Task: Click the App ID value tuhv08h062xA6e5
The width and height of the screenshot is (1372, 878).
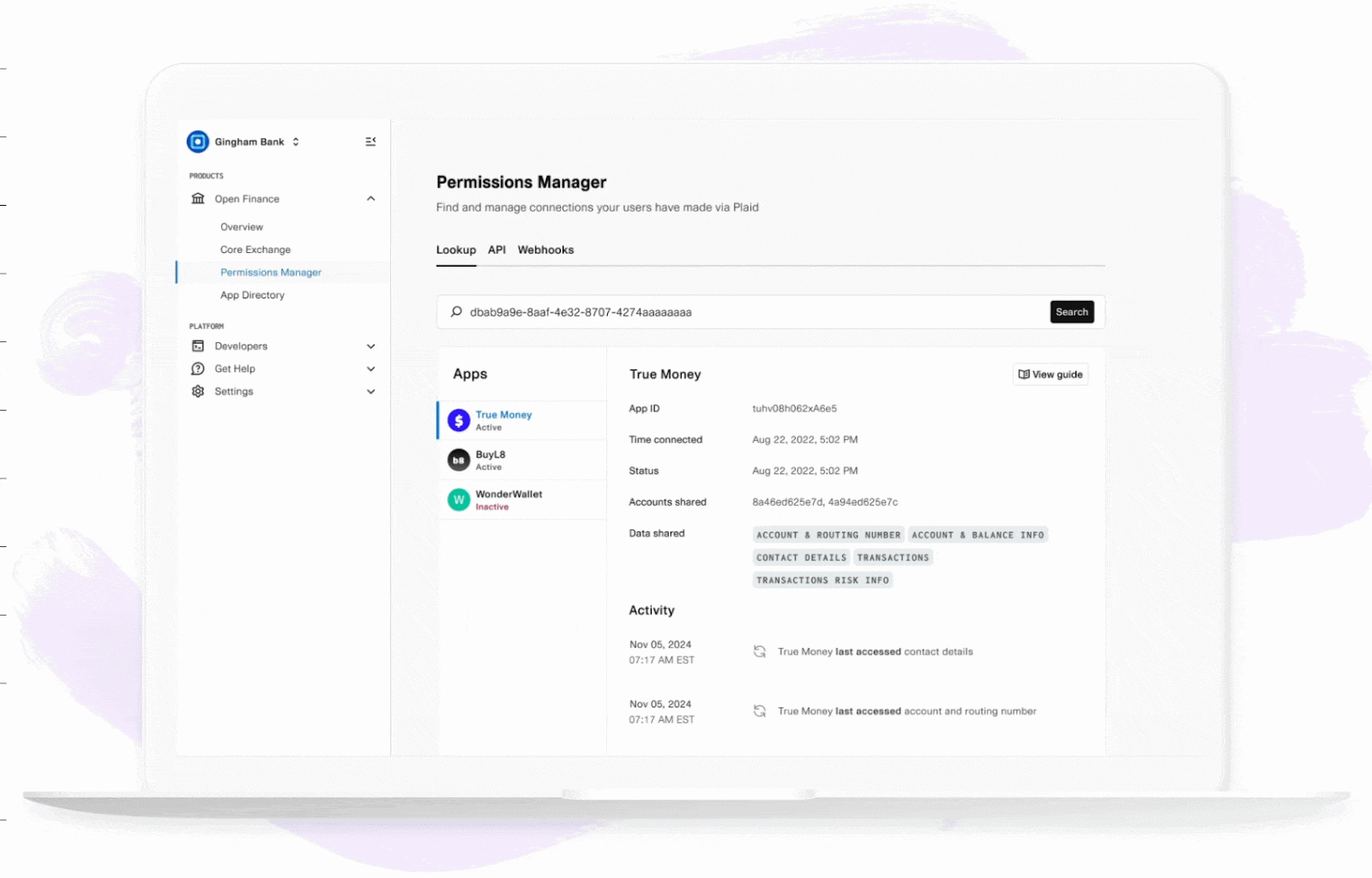Action: 794,409
